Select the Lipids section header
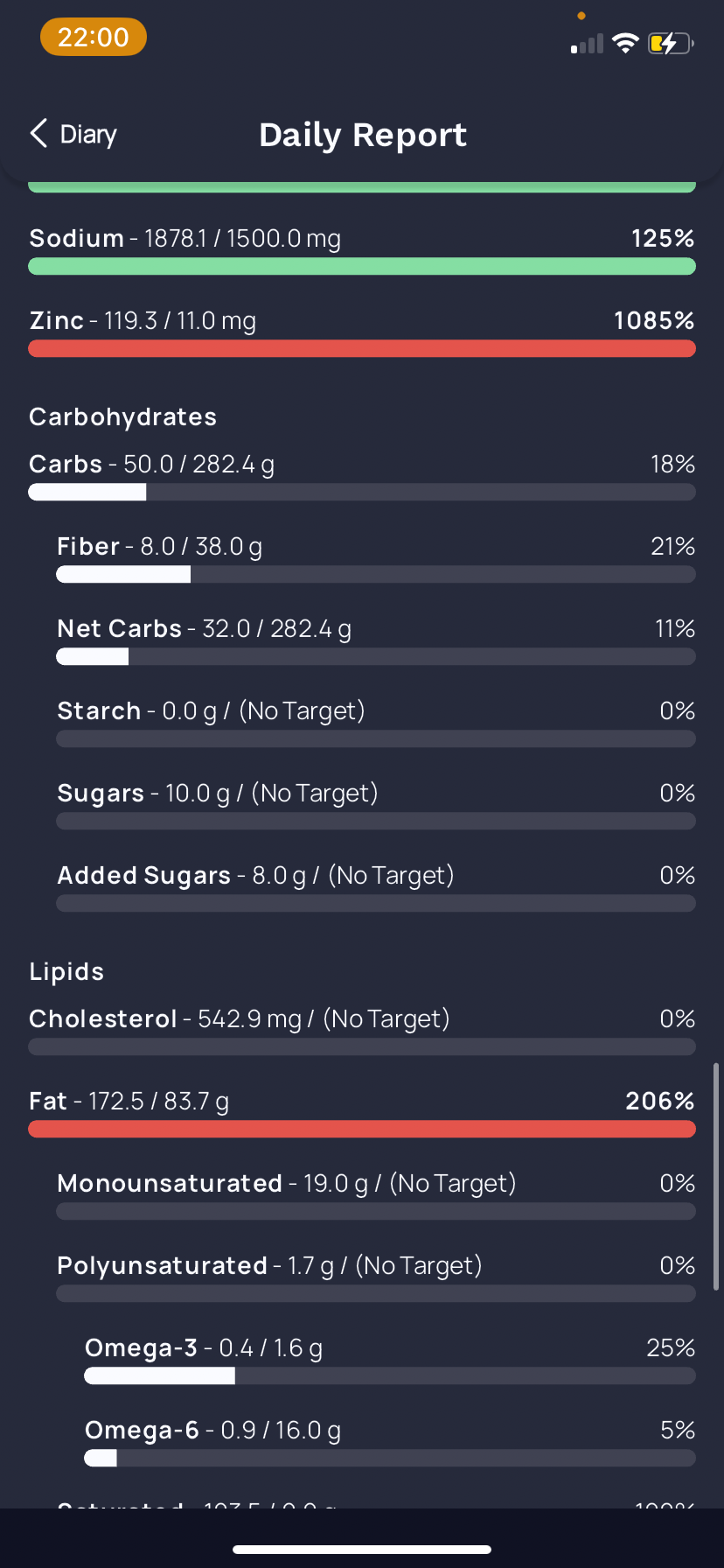Screen dimensions: 724x1568 66,972
